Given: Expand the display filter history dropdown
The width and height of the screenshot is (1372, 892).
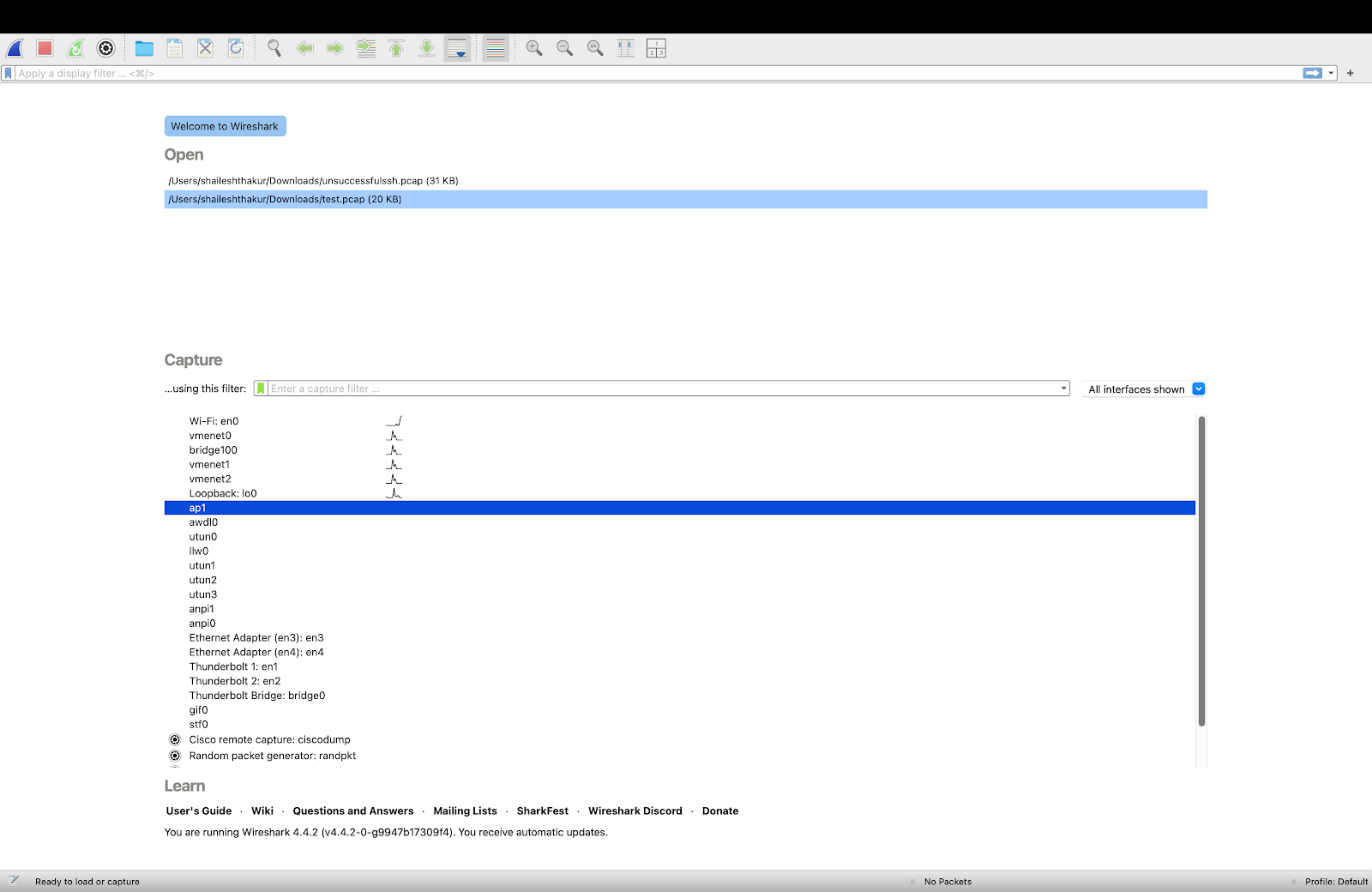Looking at the screenshot, I should (x=1331, y=74).
